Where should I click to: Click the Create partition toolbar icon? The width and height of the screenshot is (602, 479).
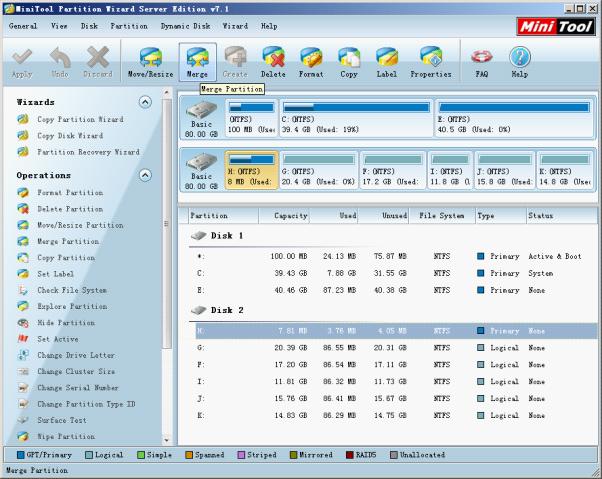pyautogui.click(x=235, y=62)
